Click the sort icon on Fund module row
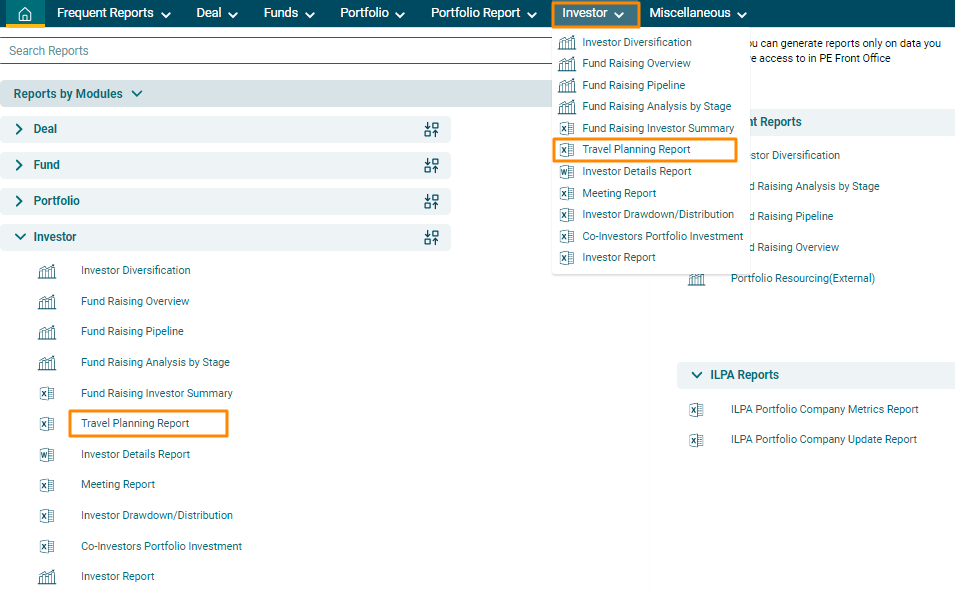This screenshot has height=593, width=955. [x=431, y=165]
